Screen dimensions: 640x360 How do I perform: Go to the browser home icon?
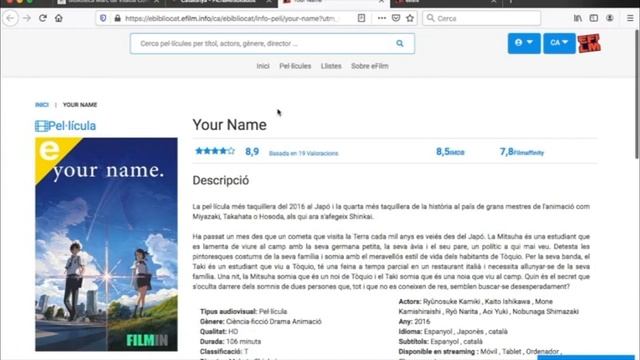click(x=59, y=18)
